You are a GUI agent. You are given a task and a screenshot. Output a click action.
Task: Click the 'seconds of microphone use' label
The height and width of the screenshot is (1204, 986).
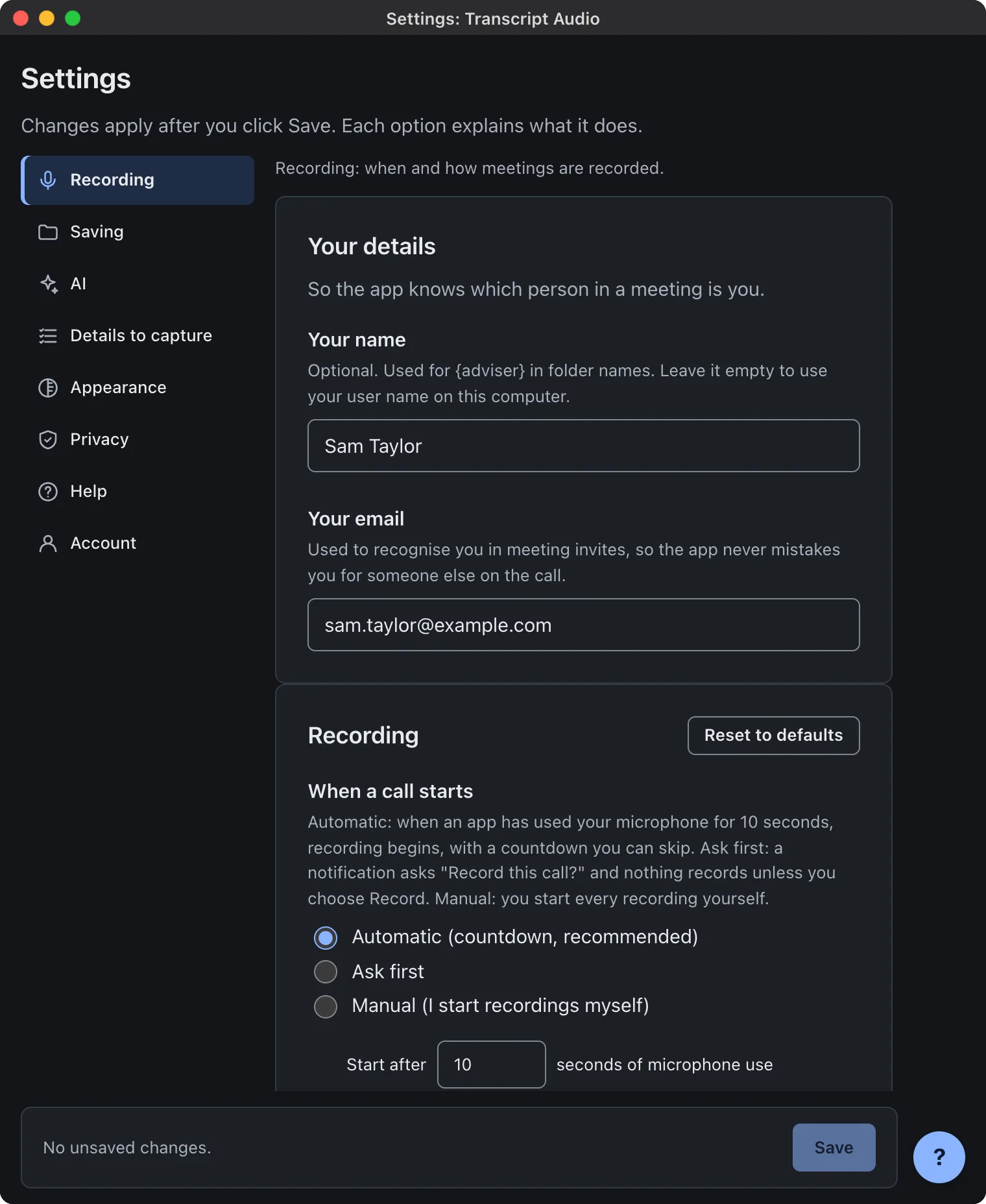tap(664, 1065)
